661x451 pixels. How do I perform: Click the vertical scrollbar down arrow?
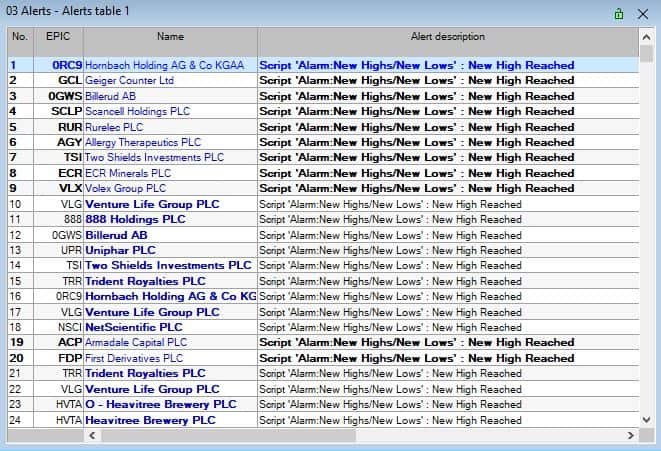(x=646, y=420)
